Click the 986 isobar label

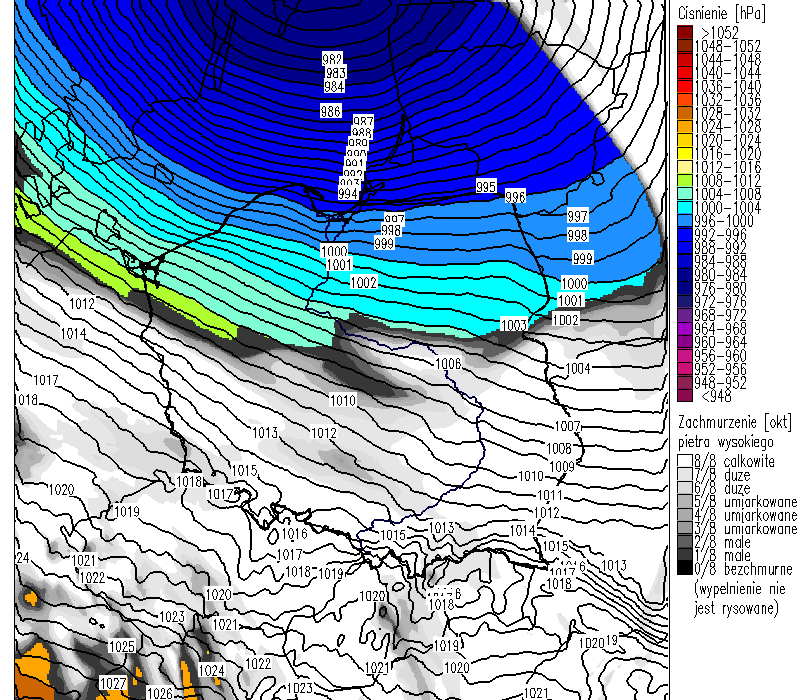(331, 111)
